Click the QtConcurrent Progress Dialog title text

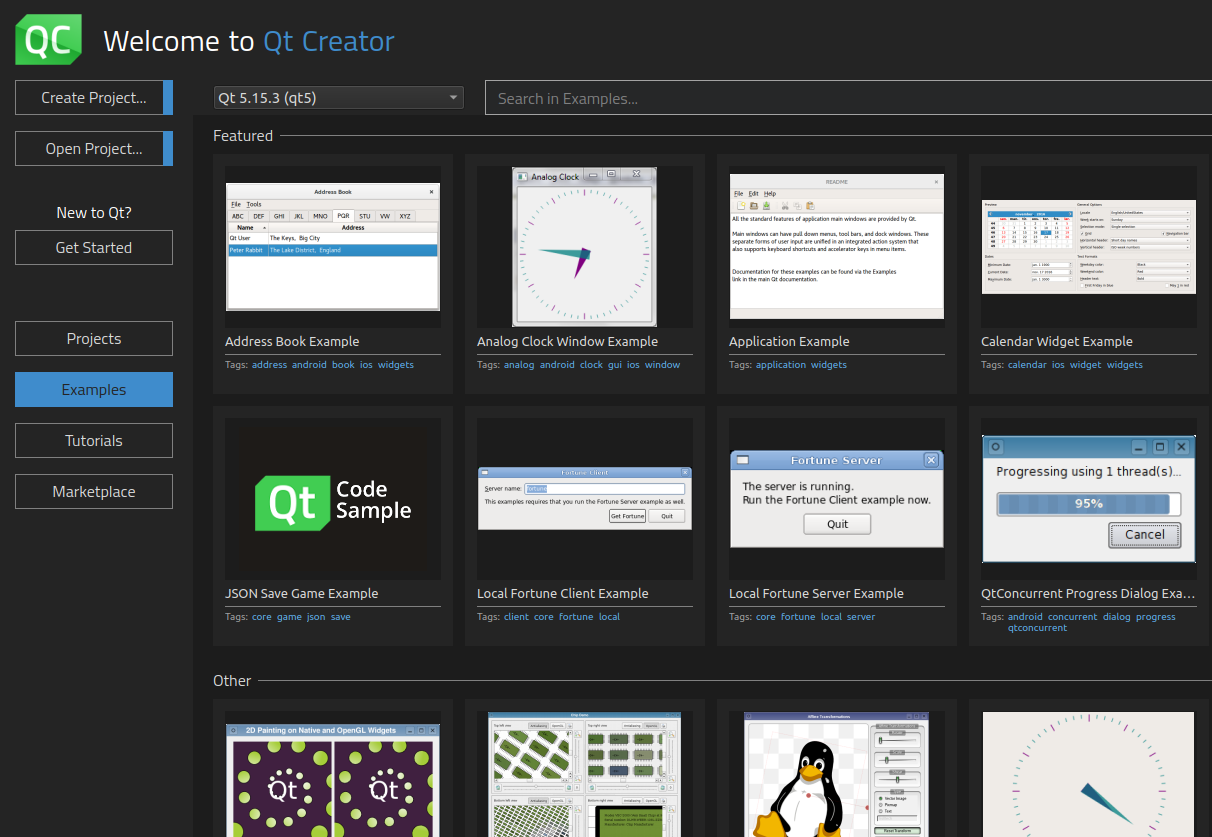point(1088,594)
